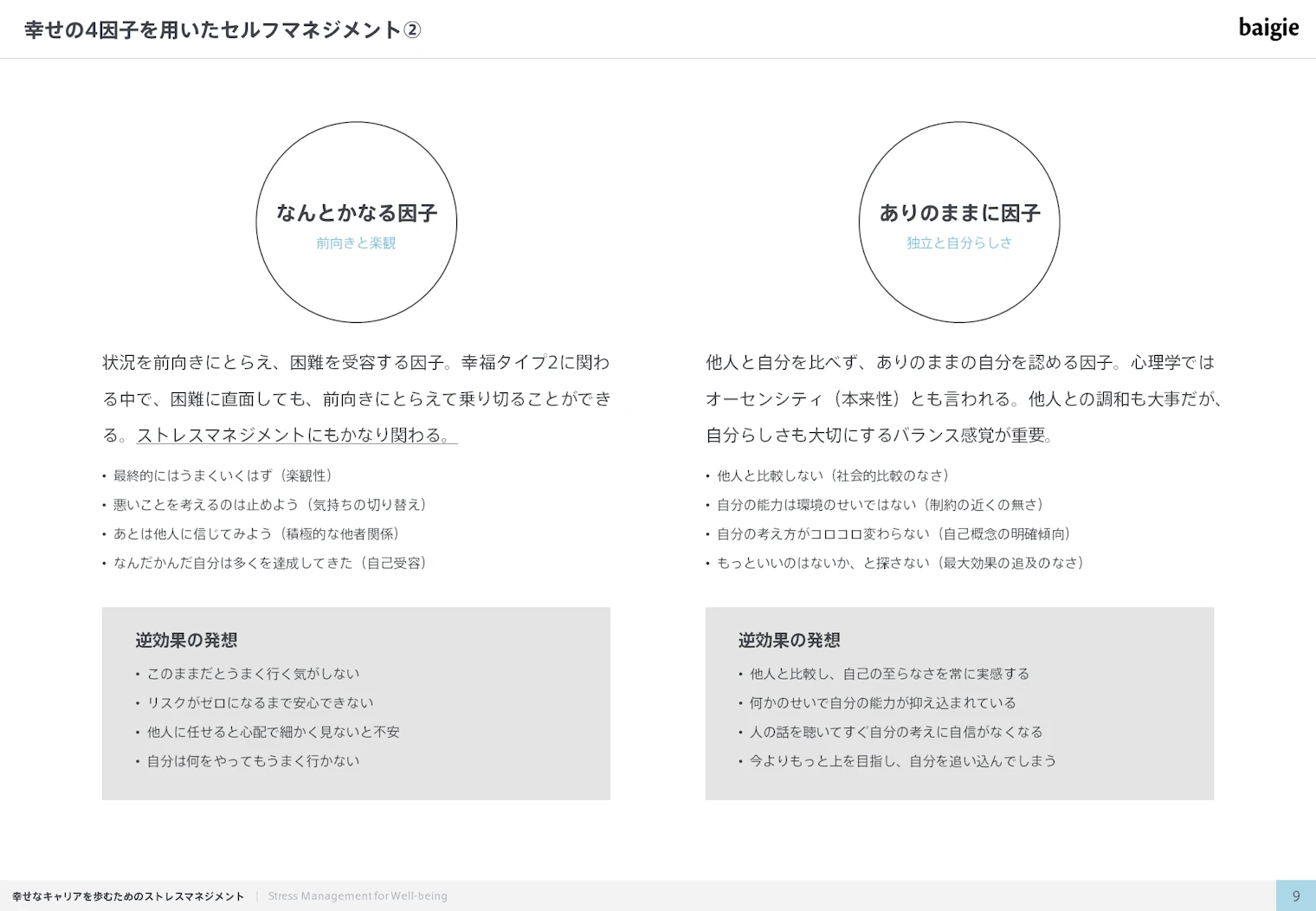
Task: Click the item 何かのせいで自分の能力が抑え込まれている
Action: coord(877,703)
